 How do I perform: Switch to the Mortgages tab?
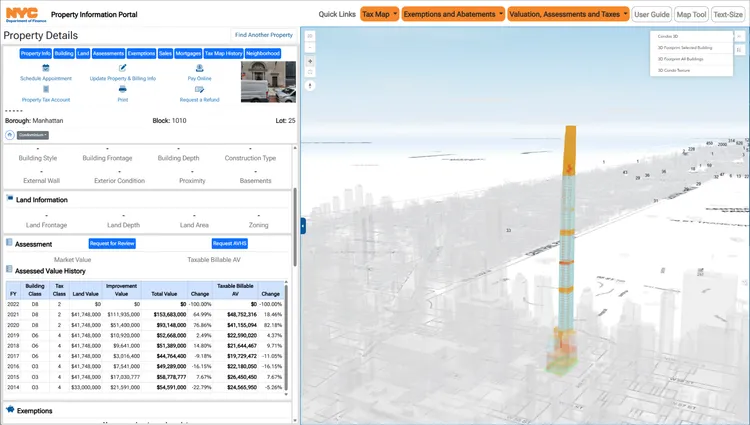coord(188,53)
